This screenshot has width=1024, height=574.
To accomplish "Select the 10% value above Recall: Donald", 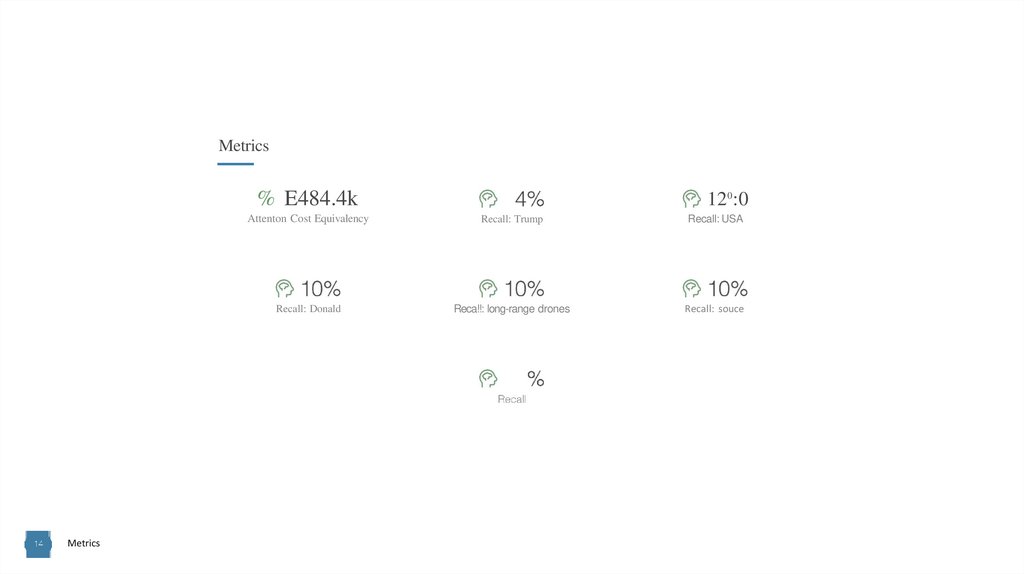I will [x=321, y=289].
